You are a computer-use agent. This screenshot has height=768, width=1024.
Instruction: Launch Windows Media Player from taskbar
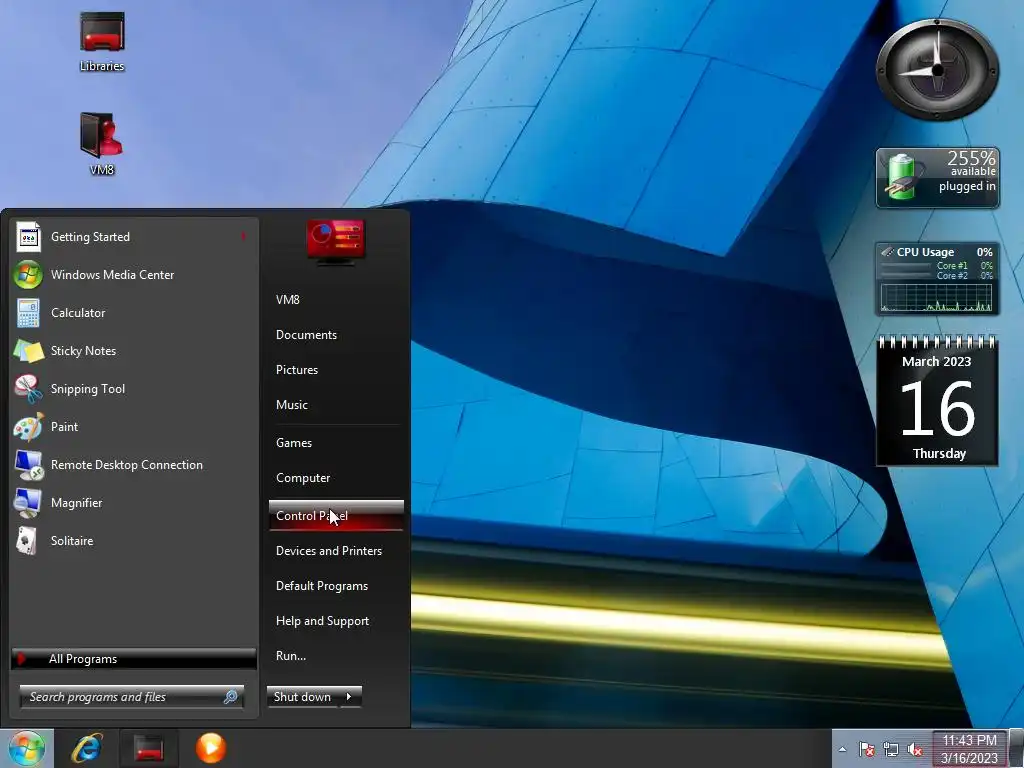coord(210,748)
